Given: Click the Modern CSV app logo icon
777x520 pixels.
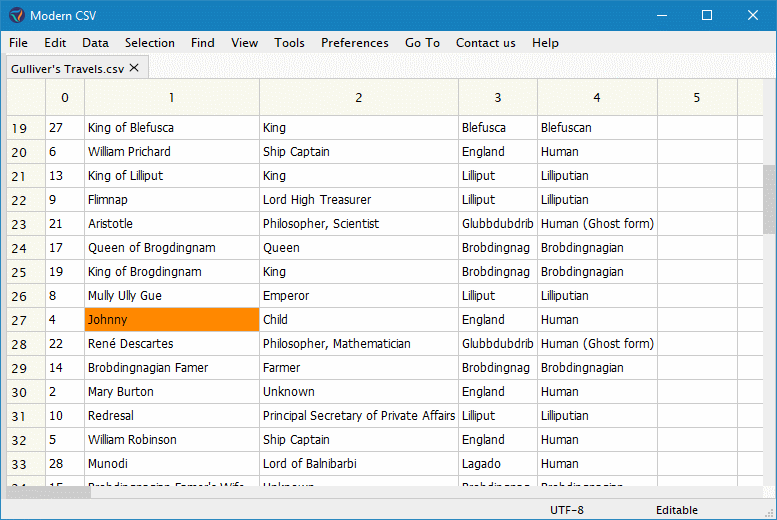Looking at the screenshot, I should 16,15.
